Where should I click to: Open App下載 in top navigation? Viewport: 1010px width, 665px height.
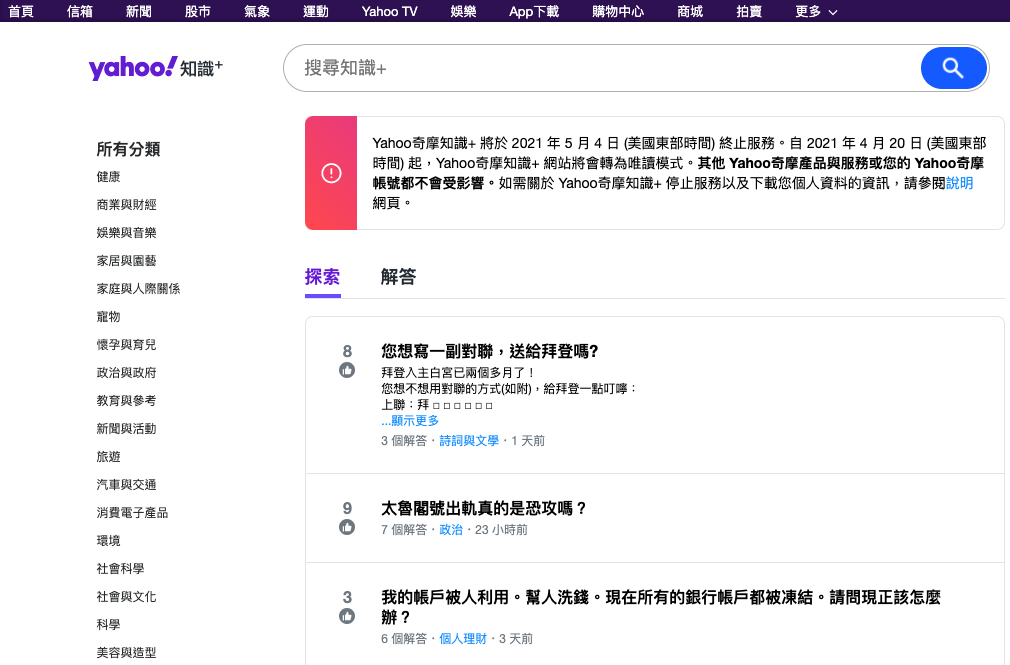tap(534, 12)
